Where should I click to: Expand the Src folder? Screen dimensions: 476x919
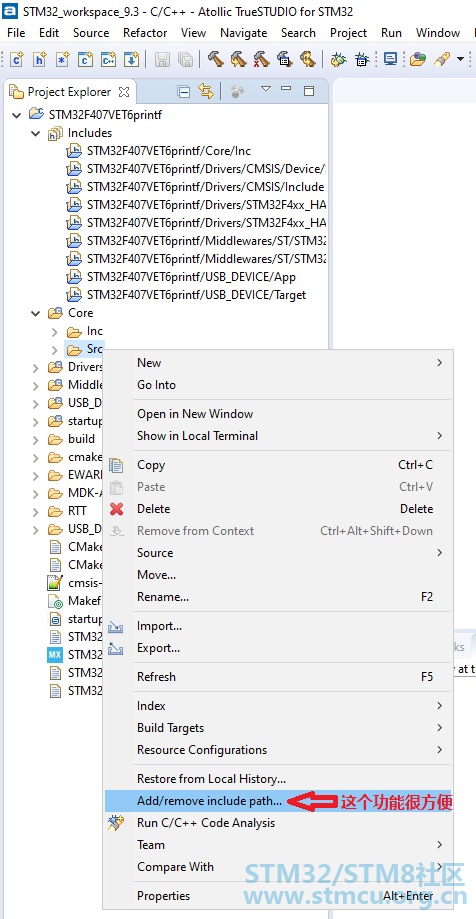point(54,350)
